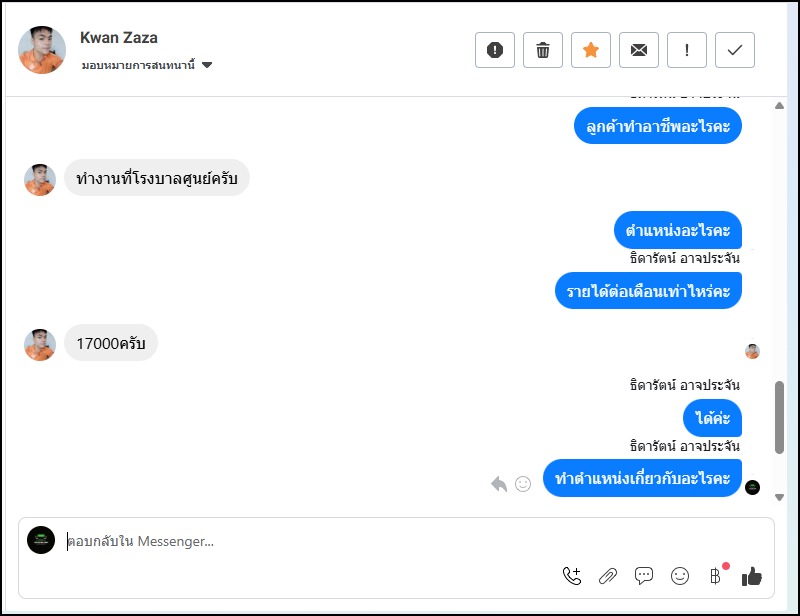Mark the conversation as spam
Screen dimensions: 800x616
(494, 50)
